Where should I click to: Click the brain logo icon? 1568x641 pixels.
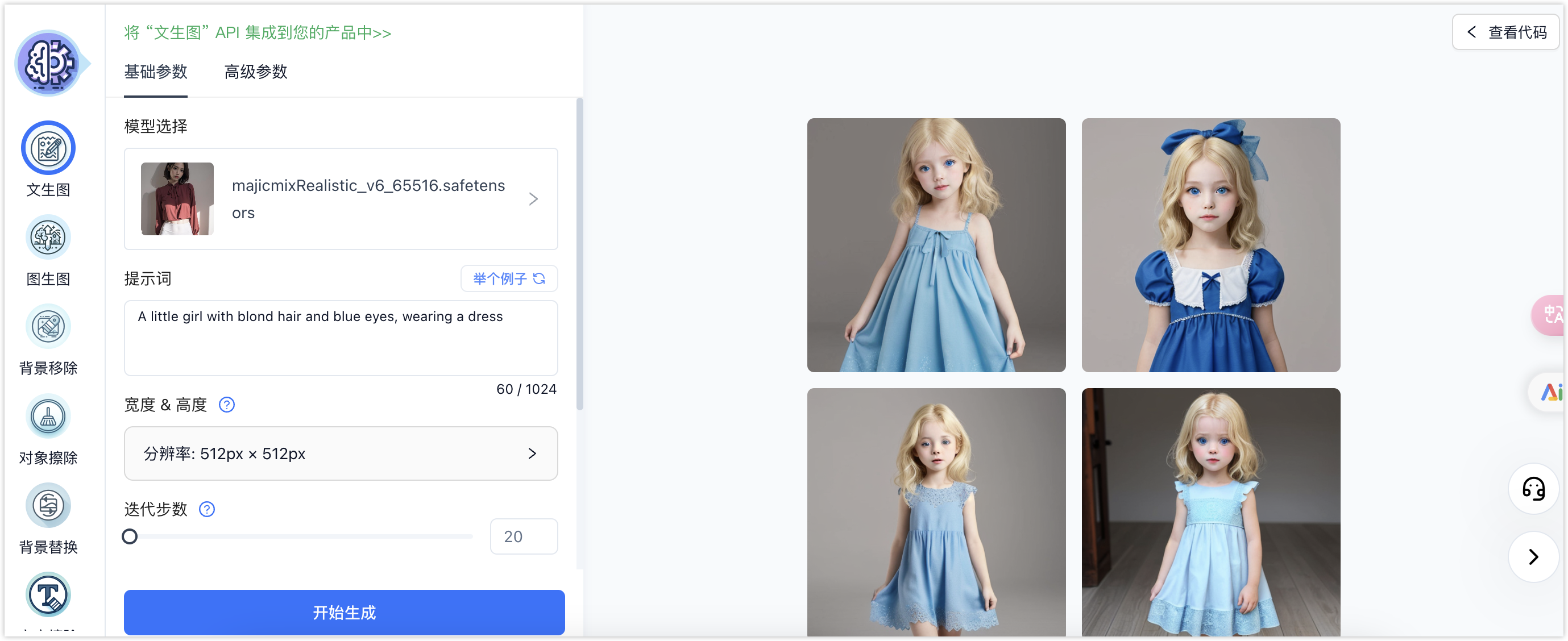click(48, 63)
